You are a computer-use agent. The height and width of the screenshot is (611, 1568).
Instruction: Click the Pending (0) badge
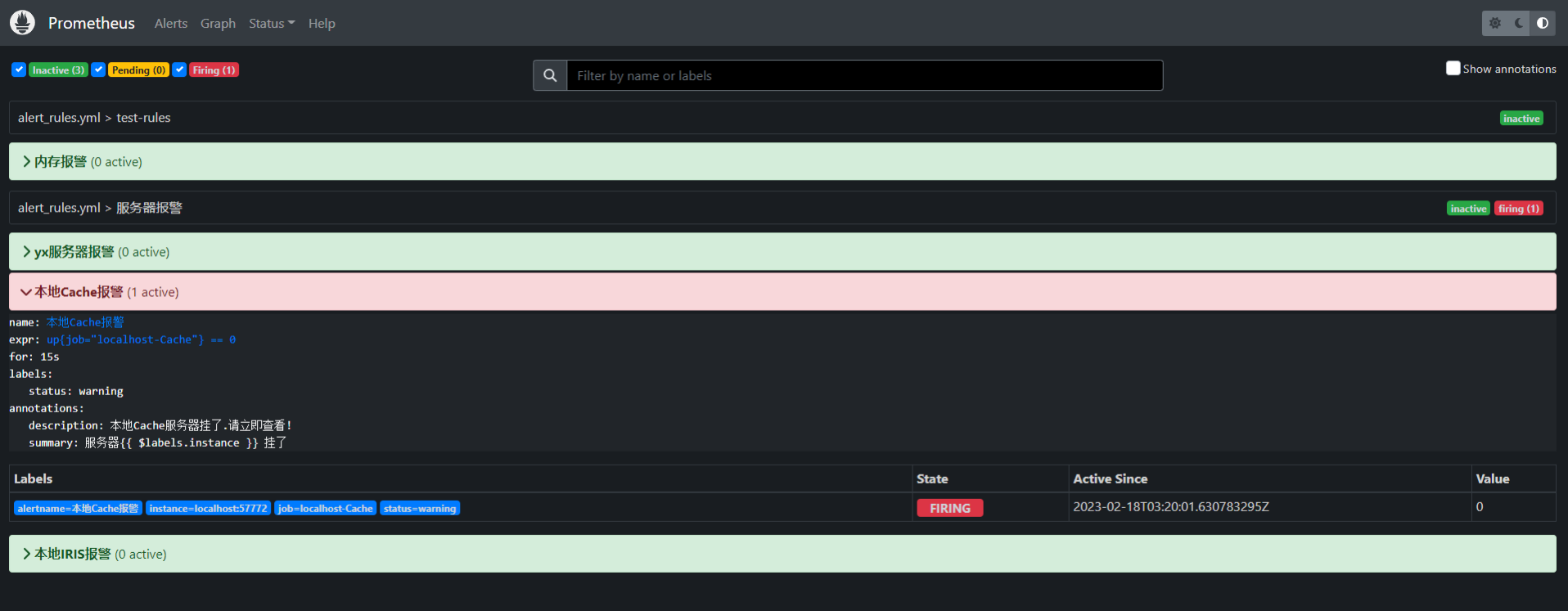tap(138, 70)
